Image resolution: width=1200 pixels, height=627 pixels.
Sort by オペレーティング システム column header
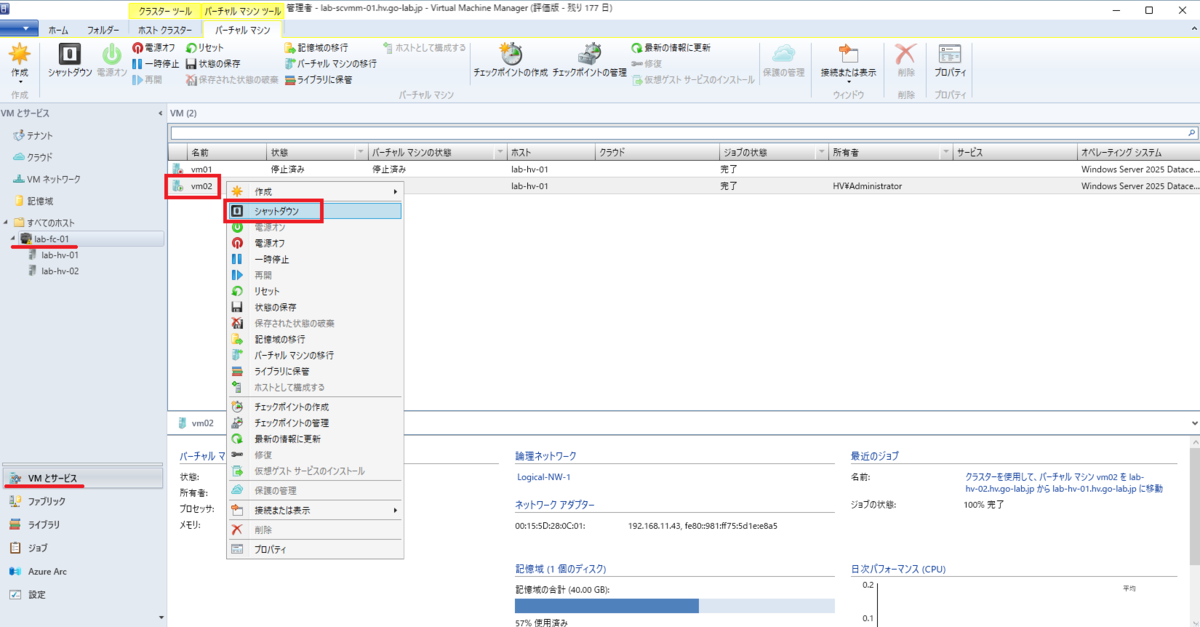pyautogui.click(x=1138, y=153)
